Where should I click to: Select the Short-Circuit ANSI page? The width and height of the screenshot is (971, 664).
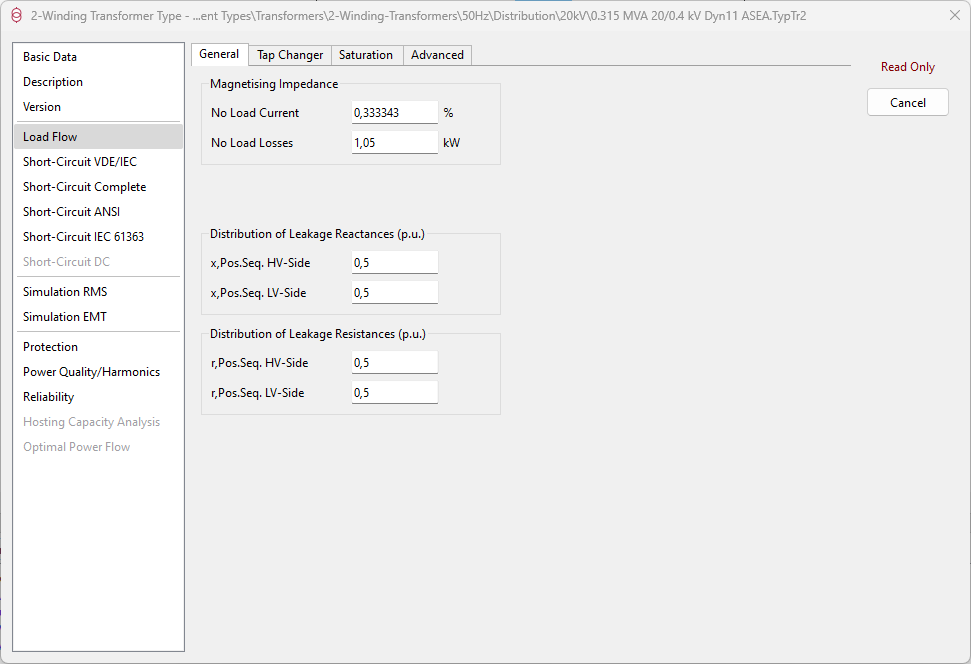(x=71, y=212)
